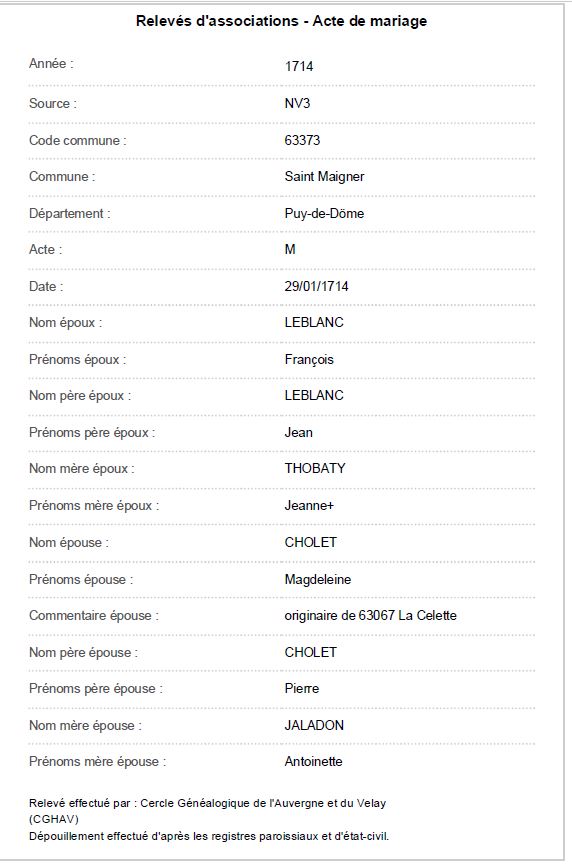Click the commune code 63373
This screenshot has width=572, height=867.
(x=302, y=140)
